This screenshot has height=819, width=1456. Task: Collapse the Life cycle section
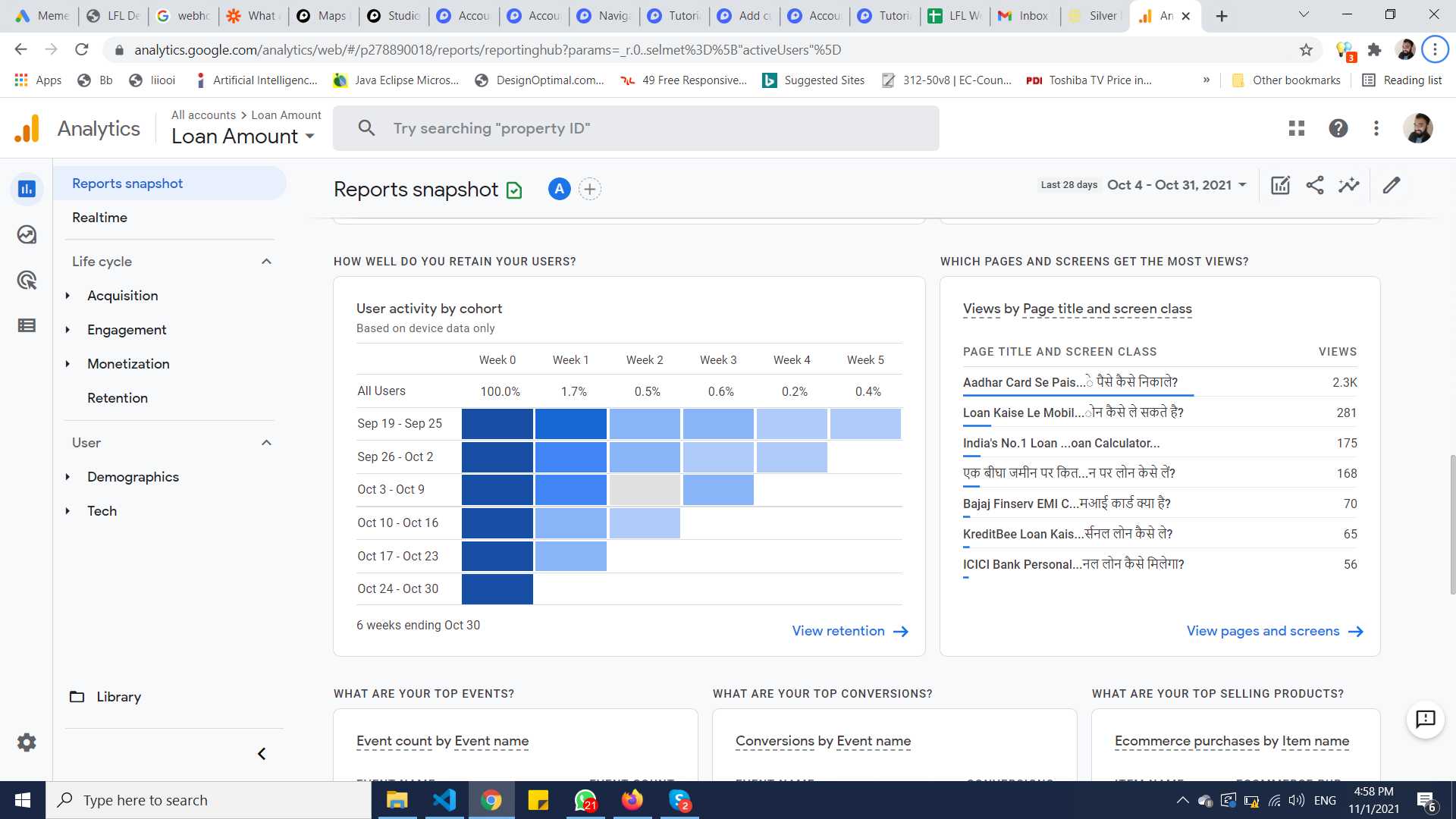coord(266,262)
